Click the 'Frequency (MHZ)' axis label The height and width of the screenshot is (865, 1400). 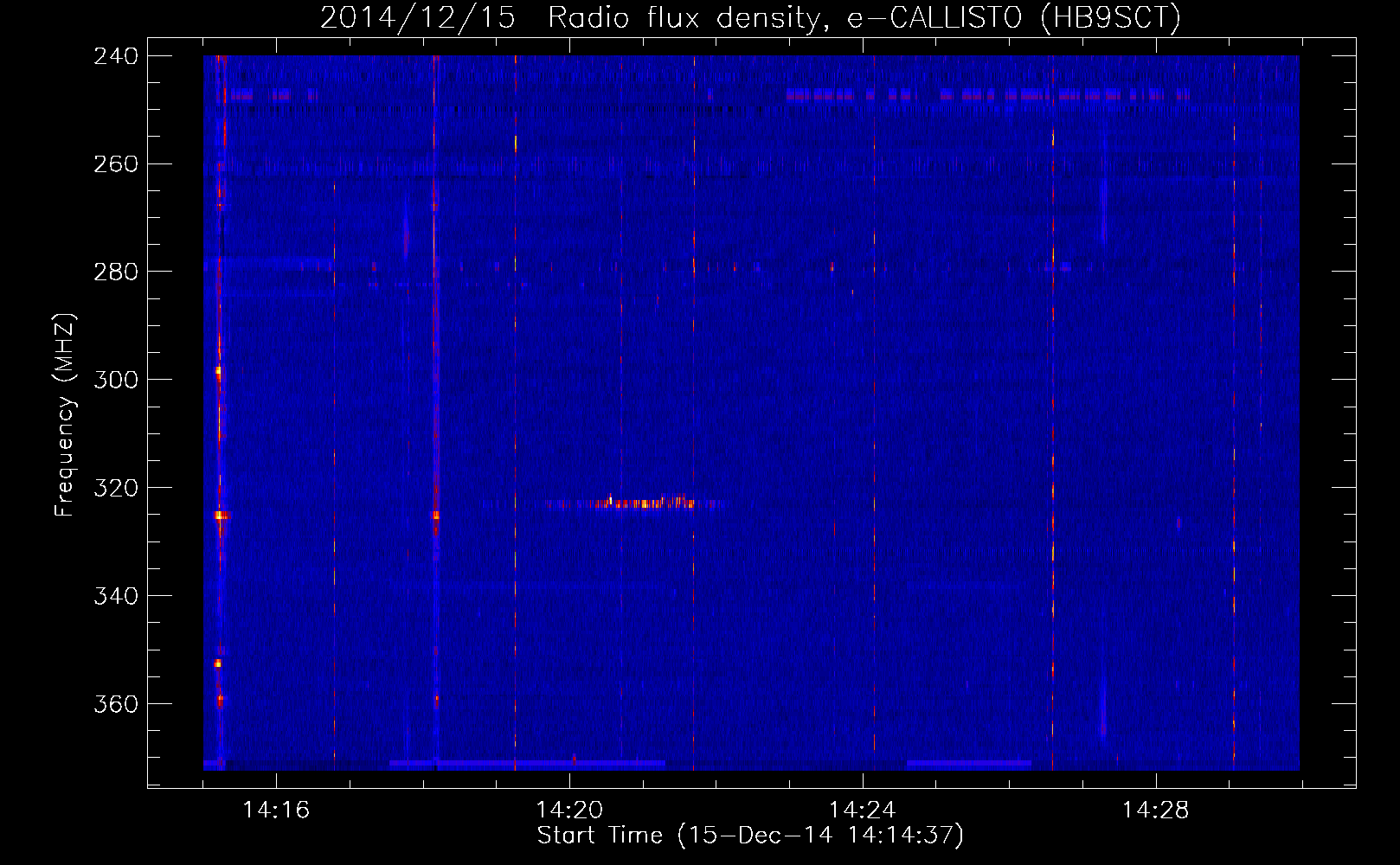(65, 415)
